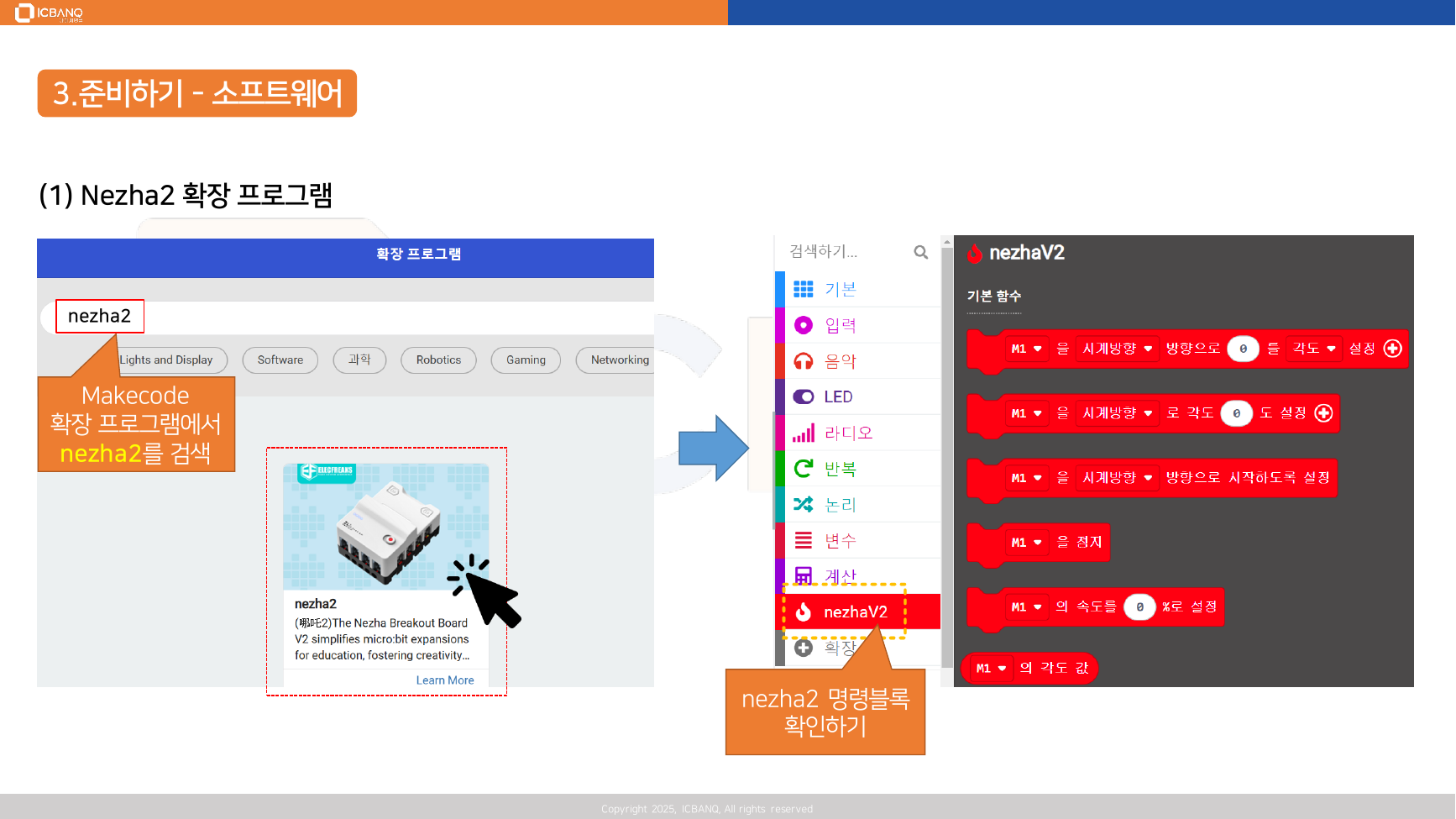Select the 논리 logic category

858,505
